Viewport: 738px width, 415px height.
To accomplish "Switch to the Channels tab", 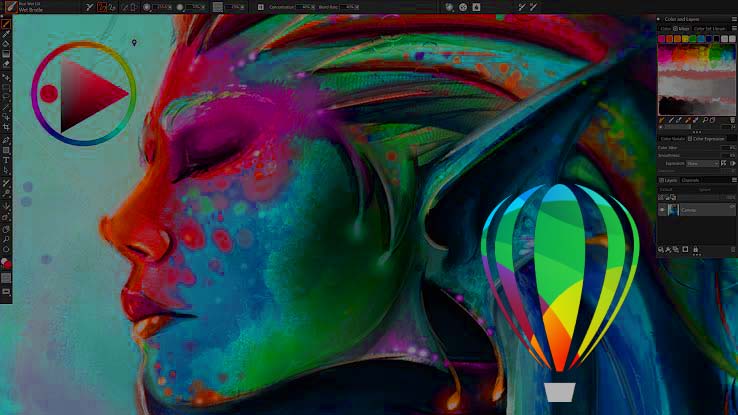I will pyautogui.click(x=690, y=180).
